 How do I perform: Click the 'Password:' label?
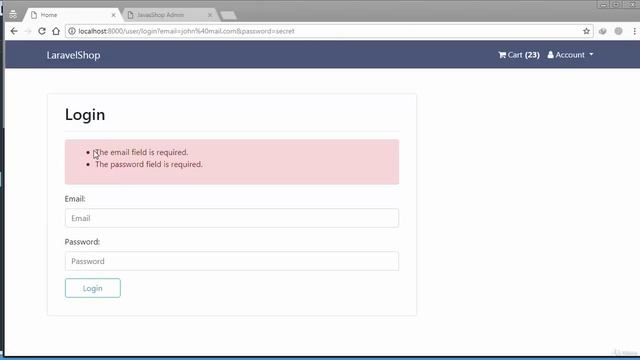tap(82, 242)
